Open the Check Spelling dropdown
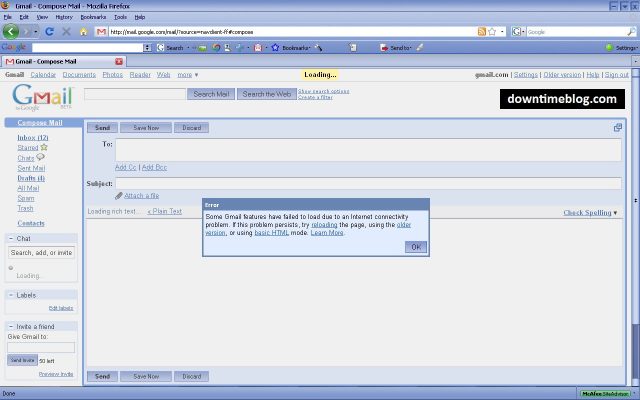 (x=590, y=212)
